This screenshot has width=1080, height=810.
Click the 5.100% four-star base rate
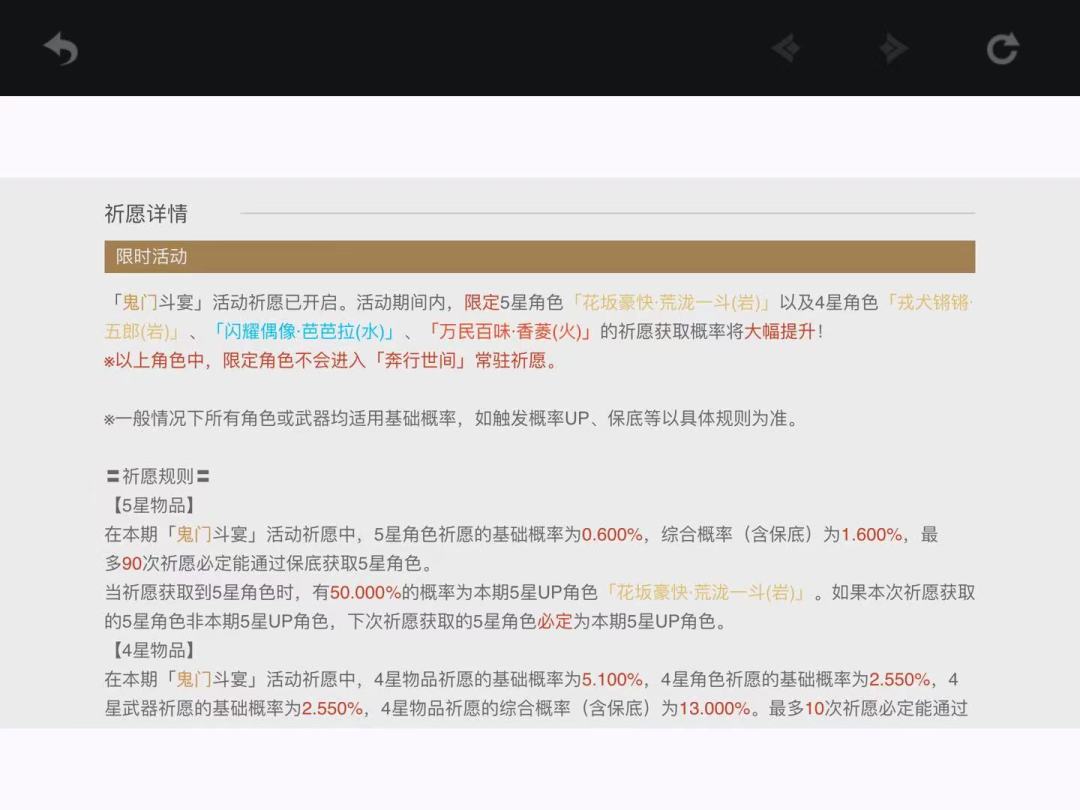coord(612,679)
